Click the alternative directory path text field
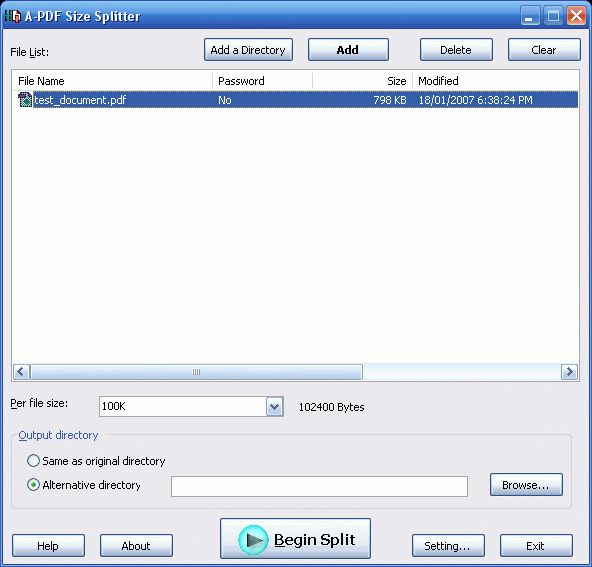This screenshot has width=592, height=567. point(319,486)
